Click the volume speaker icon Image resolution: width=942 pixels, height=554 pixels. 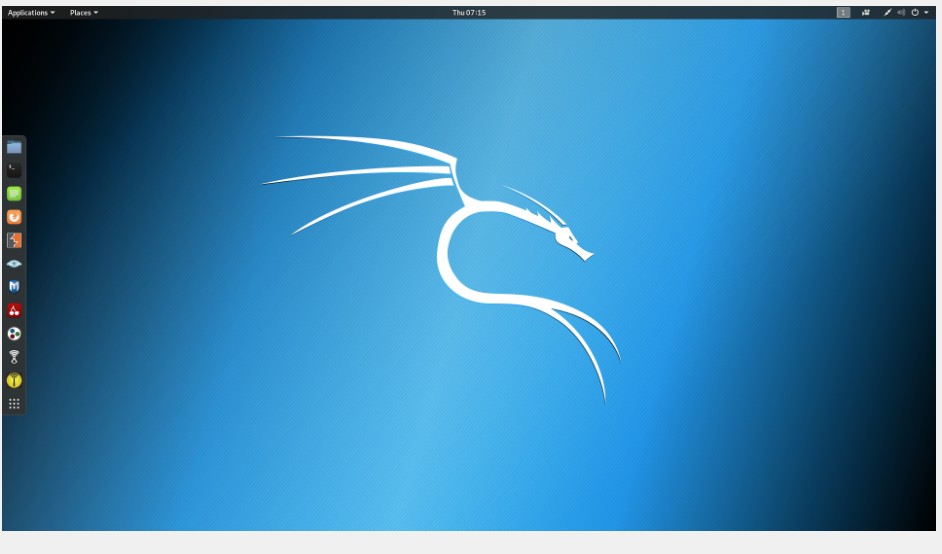[x=901, y=13]
